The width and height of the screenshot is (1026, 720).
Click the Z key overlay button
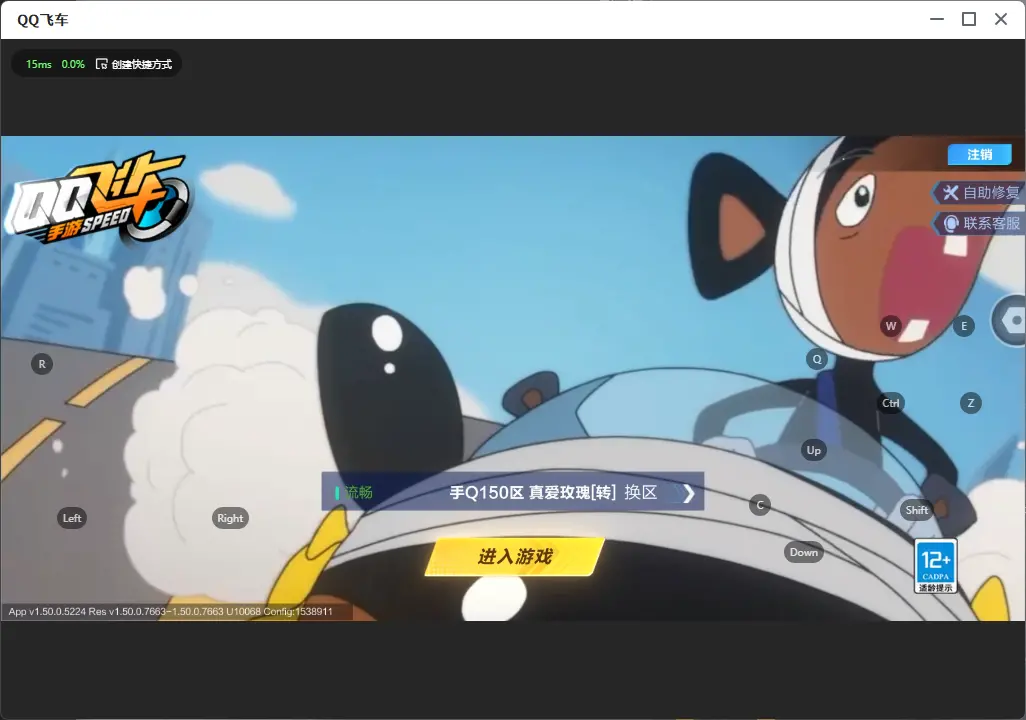971,403
